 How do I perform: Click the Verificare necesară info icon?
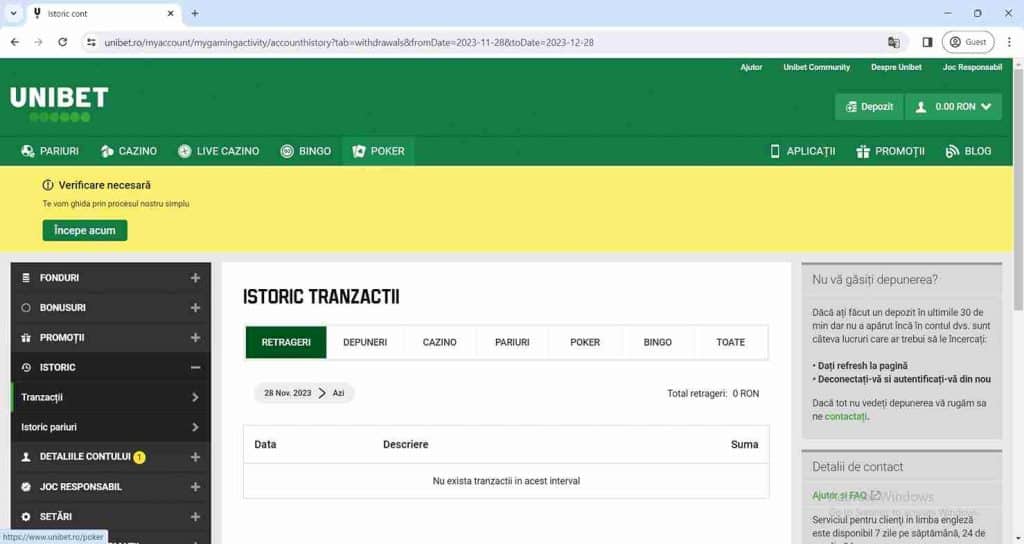(x=48, y=185)
